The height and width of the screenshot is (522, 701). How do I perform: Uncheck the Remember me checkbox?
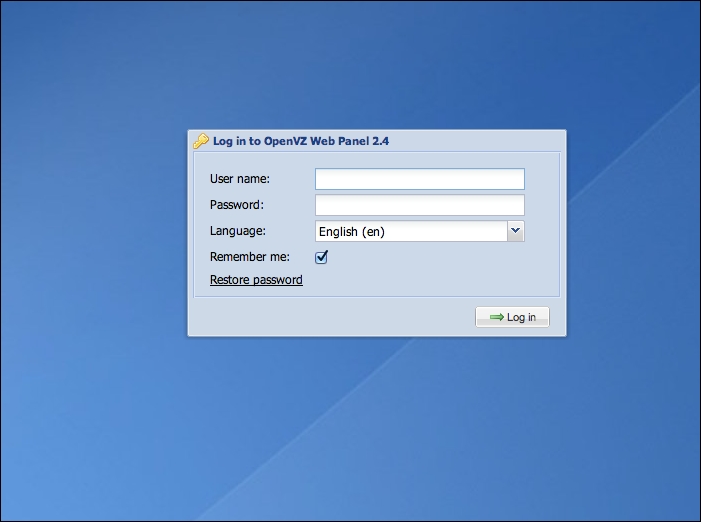[x=321, y=257]
